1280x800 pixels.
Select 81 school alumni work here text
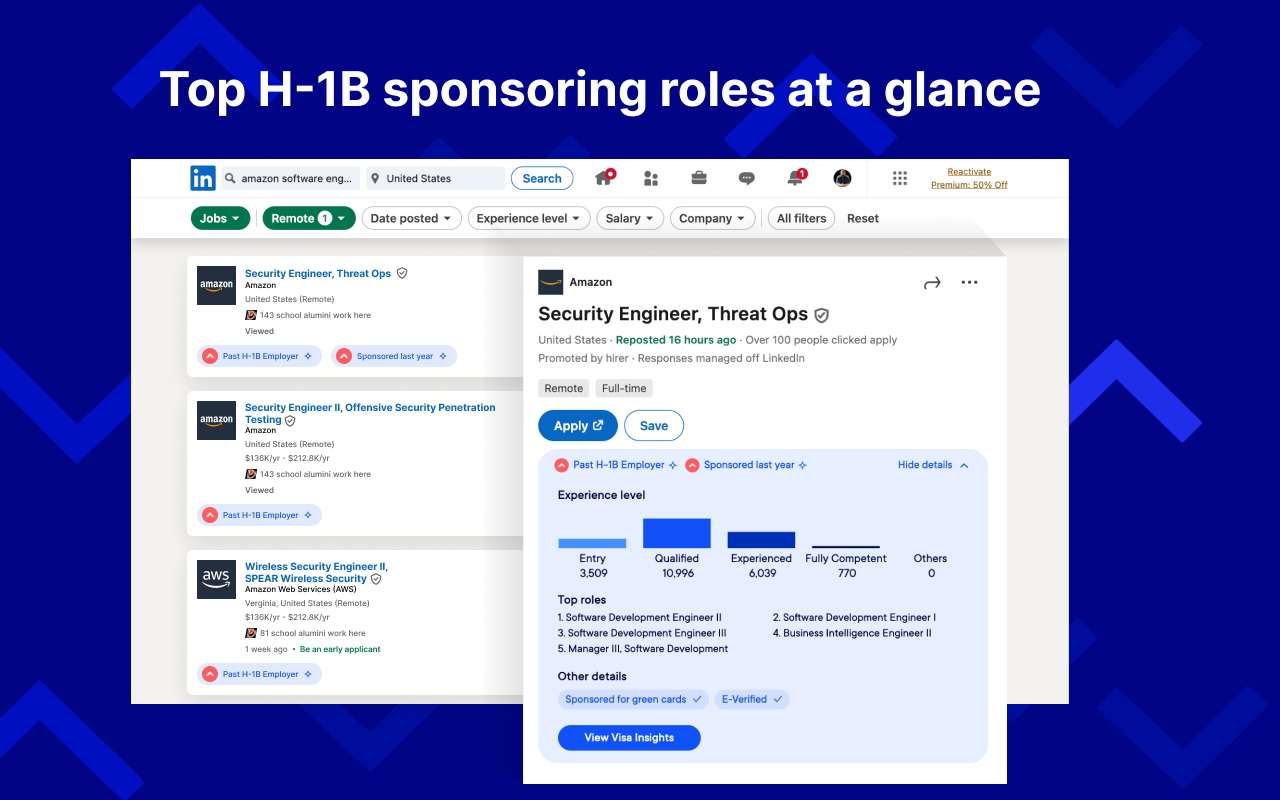313,633
